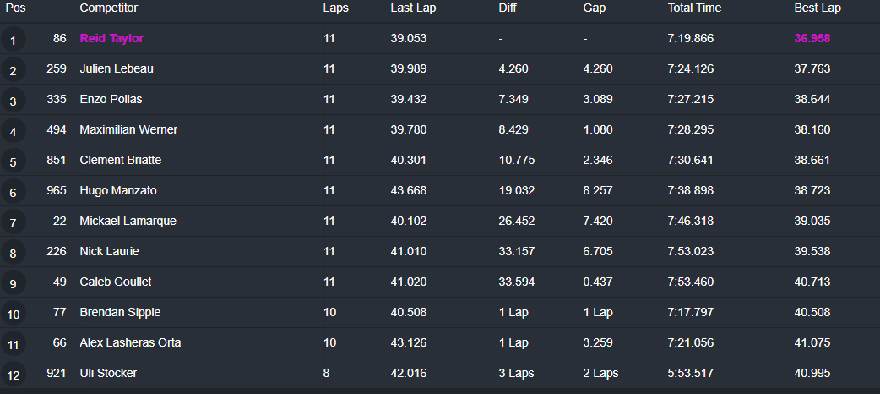The image size is (880, 394).
Task: Open competitor Reid Taylor
Action: (x=112, y=38)
